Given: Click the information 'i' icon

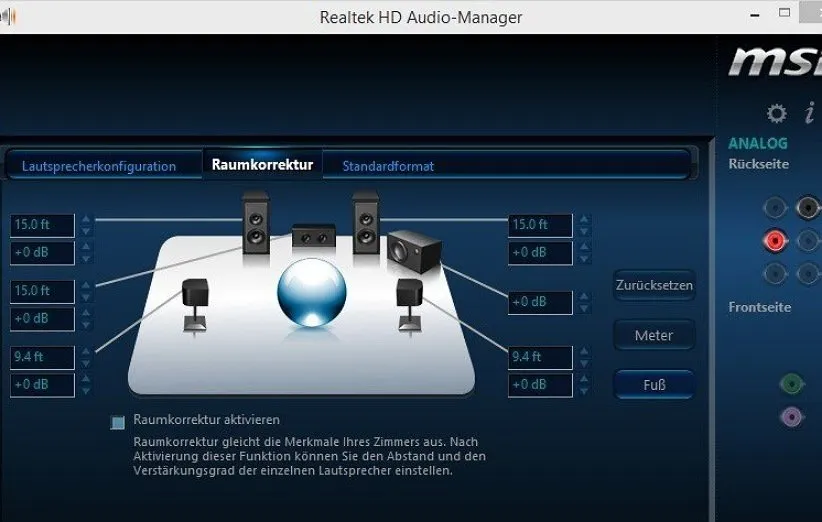Looking at the screenshot, I should pyautogui.click(x=809, y=113).
